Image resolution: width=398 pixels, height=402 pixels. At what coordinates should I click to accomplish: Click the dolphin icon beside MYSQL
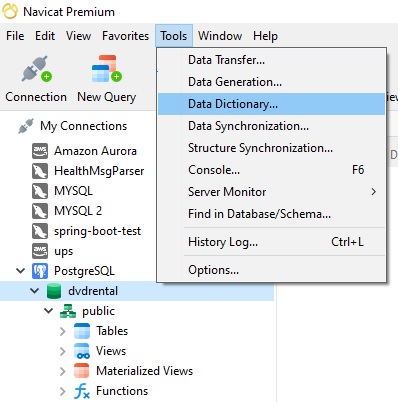[40, 191]
